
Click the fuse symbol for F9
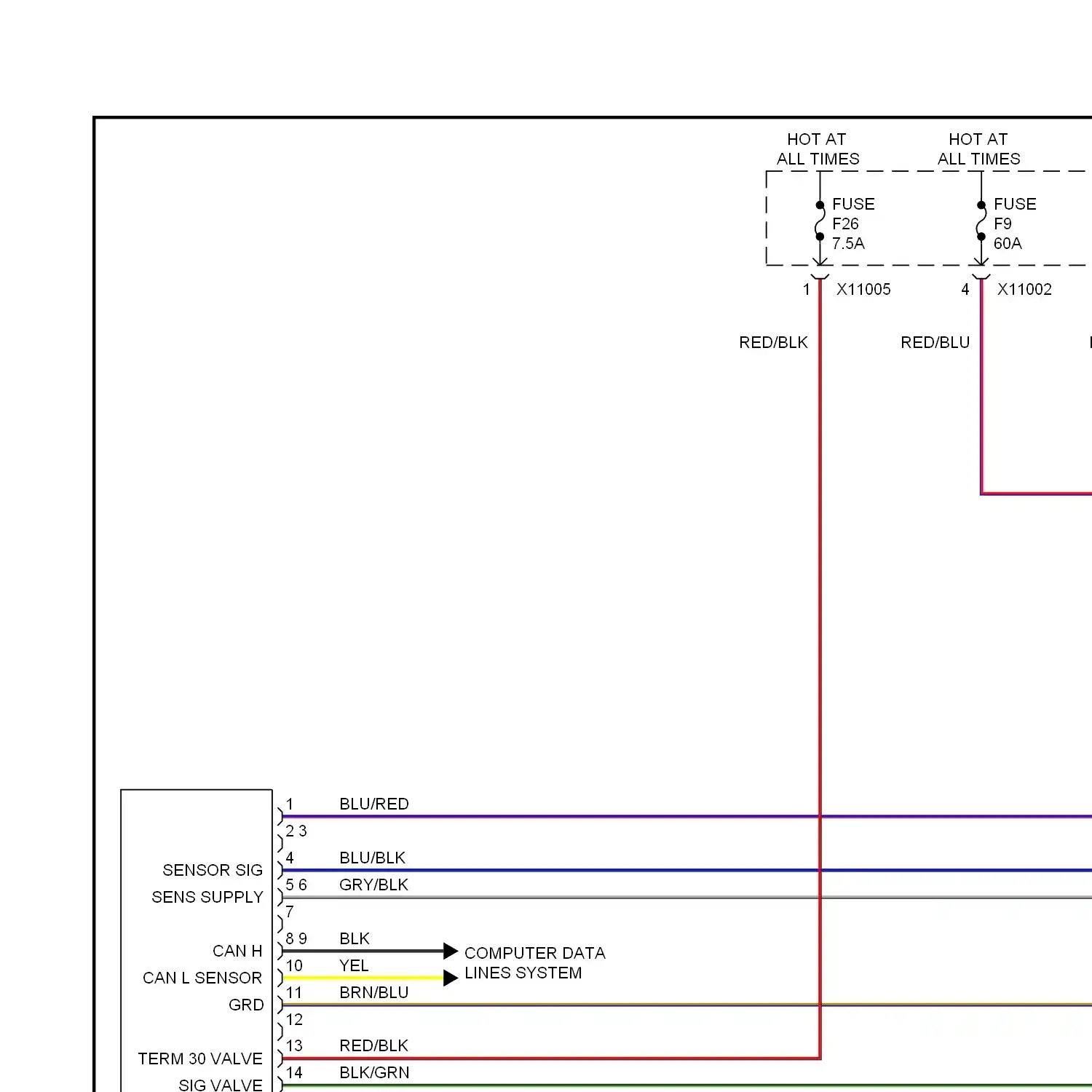click(x=981, y=221)
